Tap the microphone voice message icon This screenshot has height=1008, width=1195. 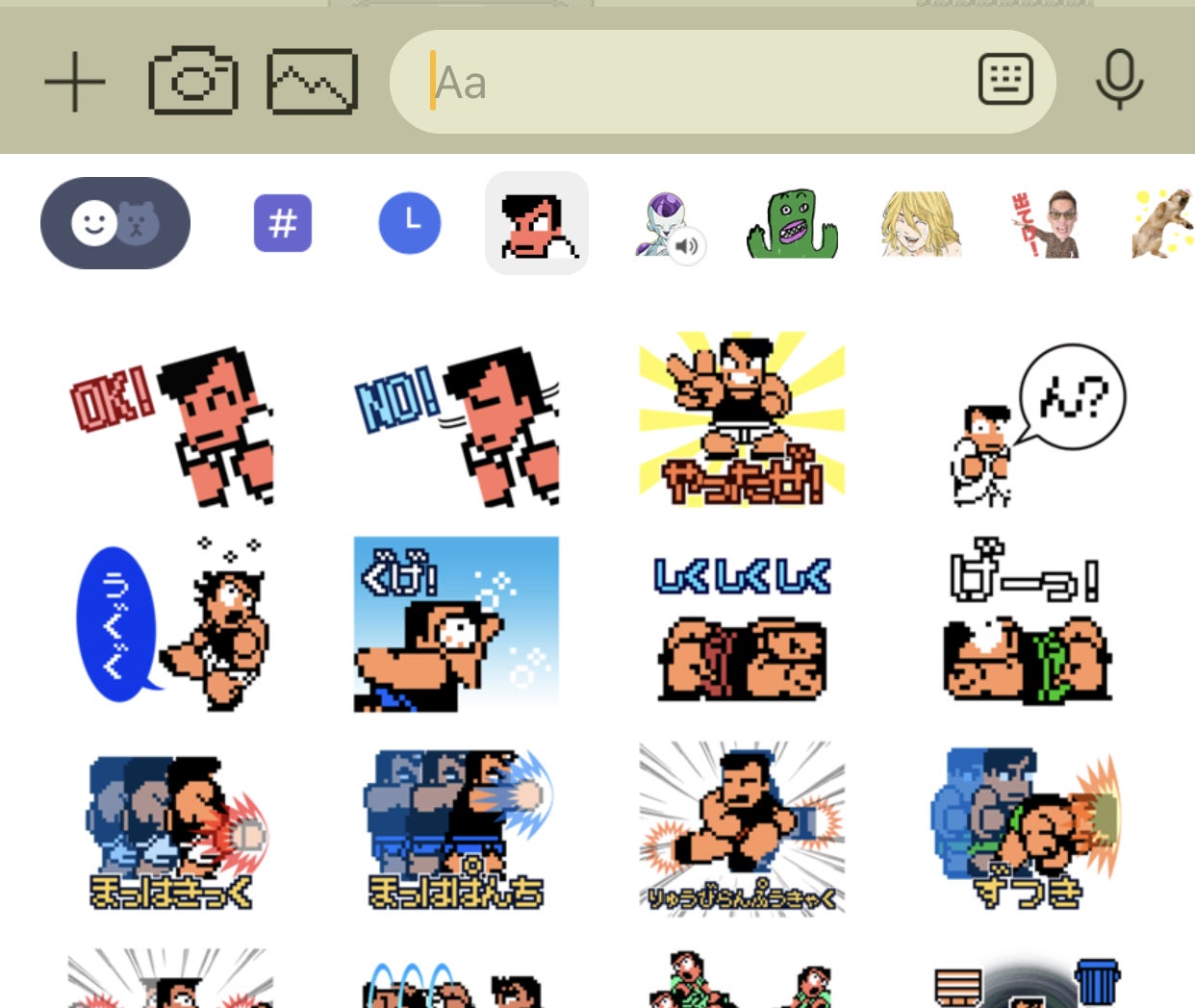(x=1119, y=80)
